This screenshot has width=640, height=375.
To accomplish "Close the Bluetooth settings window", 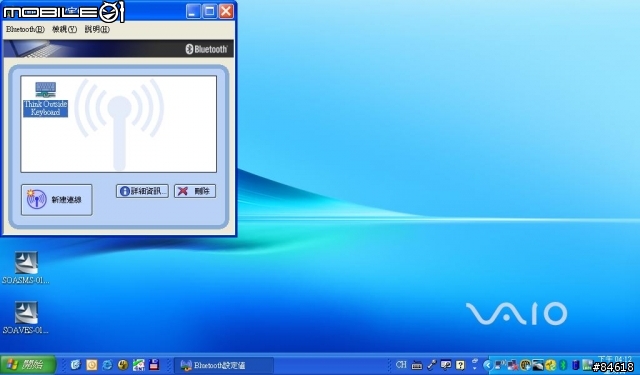I will (x=226, y=11).
